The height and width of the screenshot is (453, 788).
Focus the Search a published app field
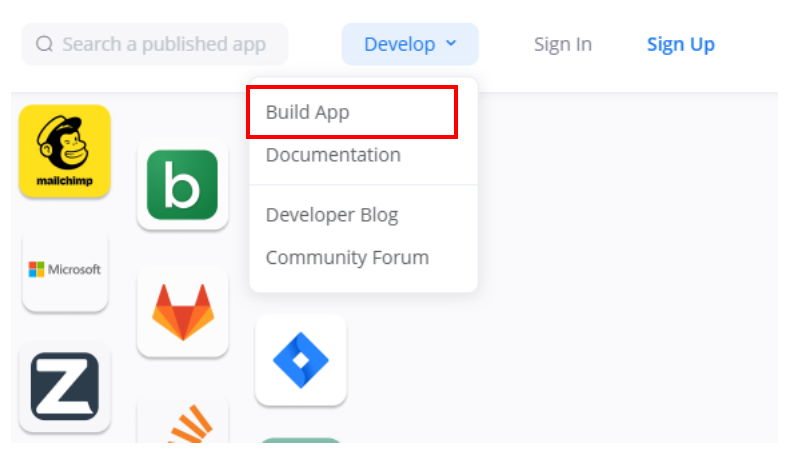pyautogui.click(x=155, y=44)
